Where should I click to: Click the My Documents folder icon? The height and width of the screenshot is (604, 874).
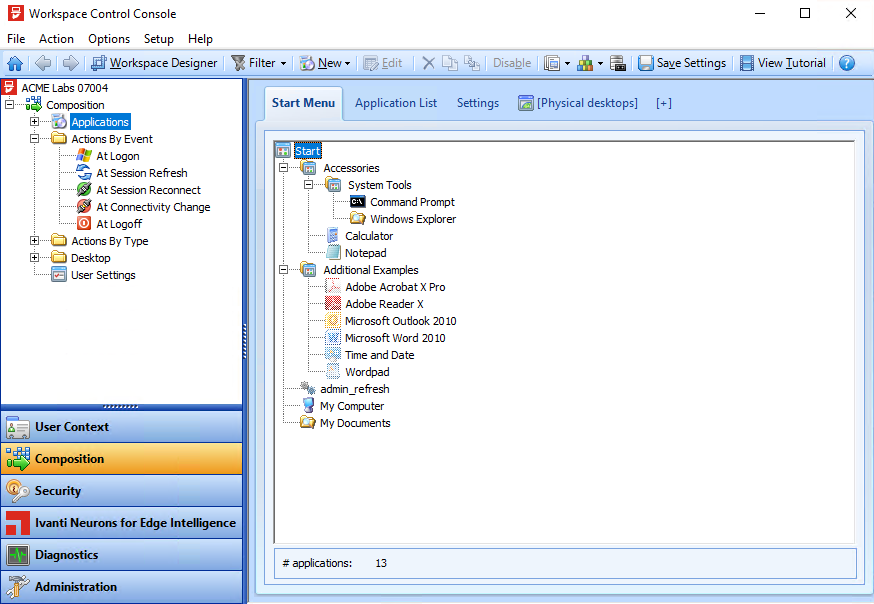tap(308, 422)
